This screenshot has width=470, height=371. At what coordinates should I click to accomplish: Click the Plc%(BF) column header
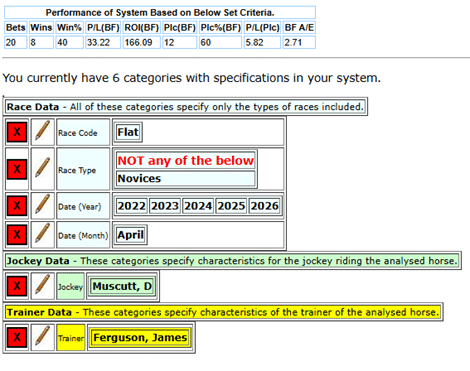pos(220,28)
